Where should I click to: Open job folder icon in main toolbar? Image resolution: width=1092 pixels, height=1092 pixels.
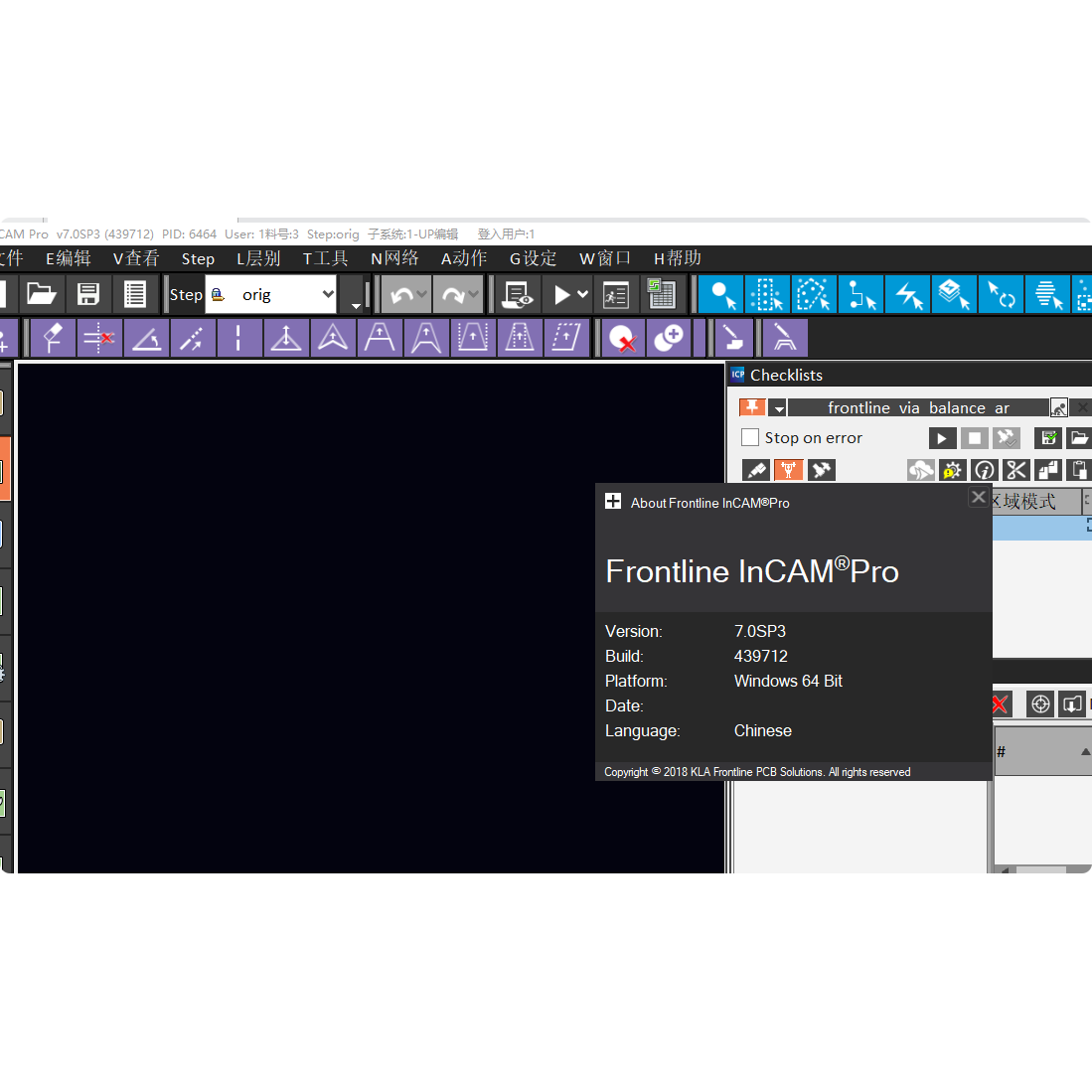point(41,294)
